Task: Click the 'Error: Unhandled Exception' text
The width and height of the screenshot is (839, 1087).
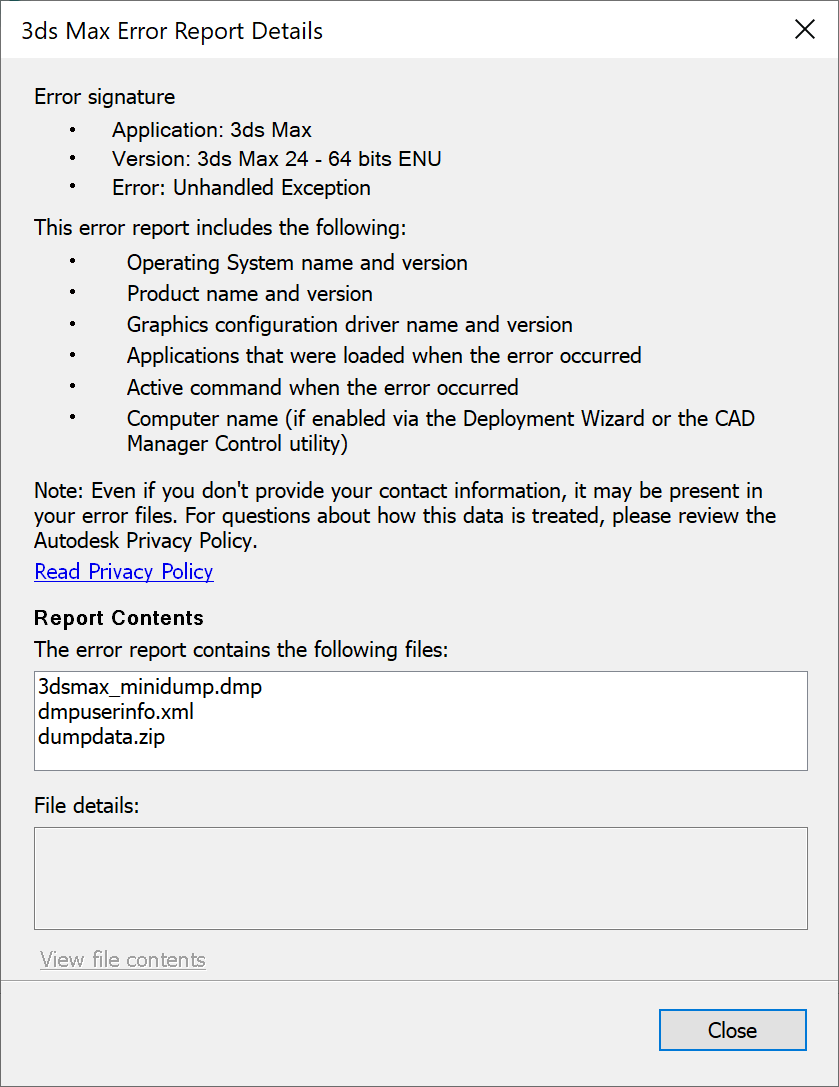Action: pos(241,188)
